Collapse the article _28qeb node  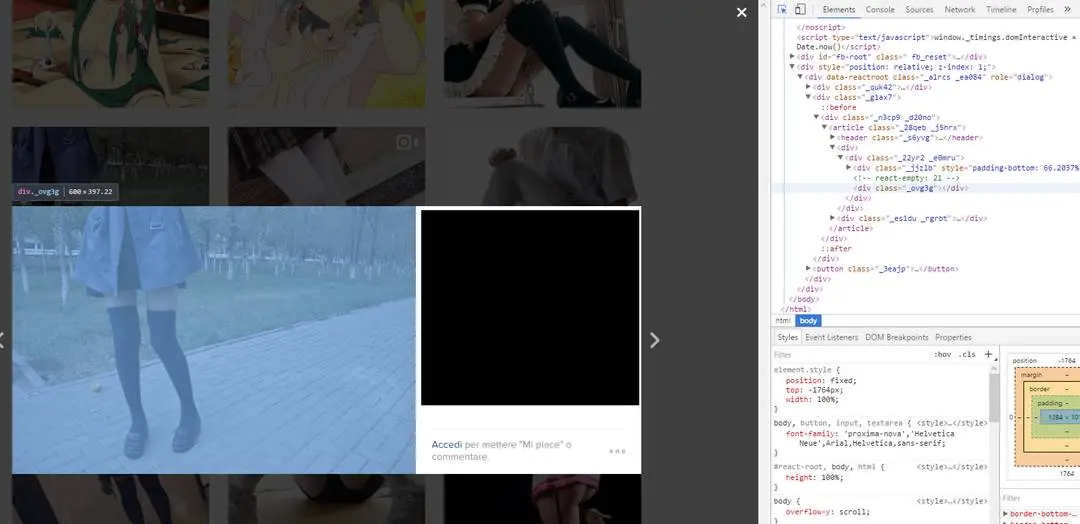pos(824,128)
